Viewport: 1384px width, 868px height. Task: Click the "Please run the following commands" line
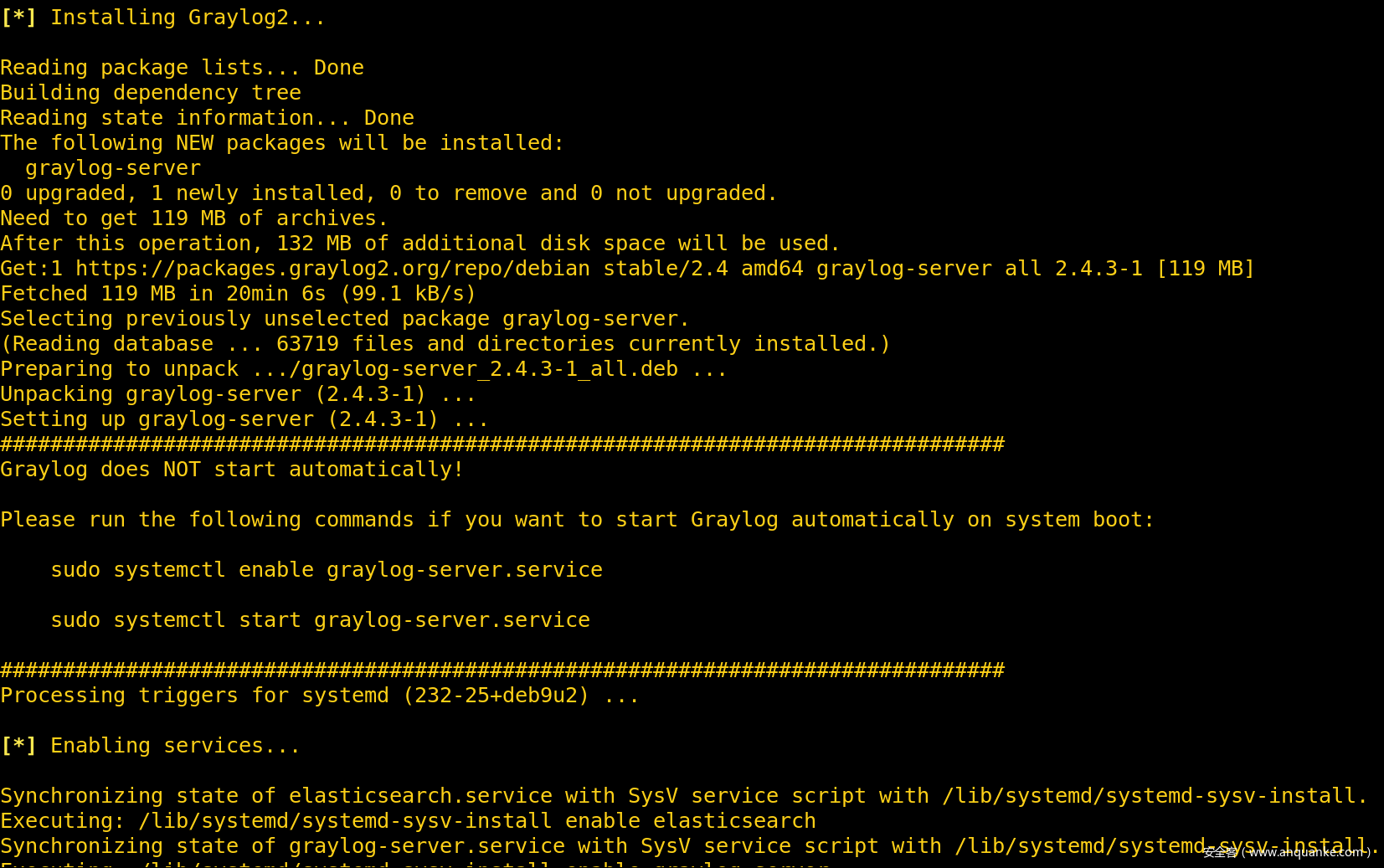click(x=577, y=520)
